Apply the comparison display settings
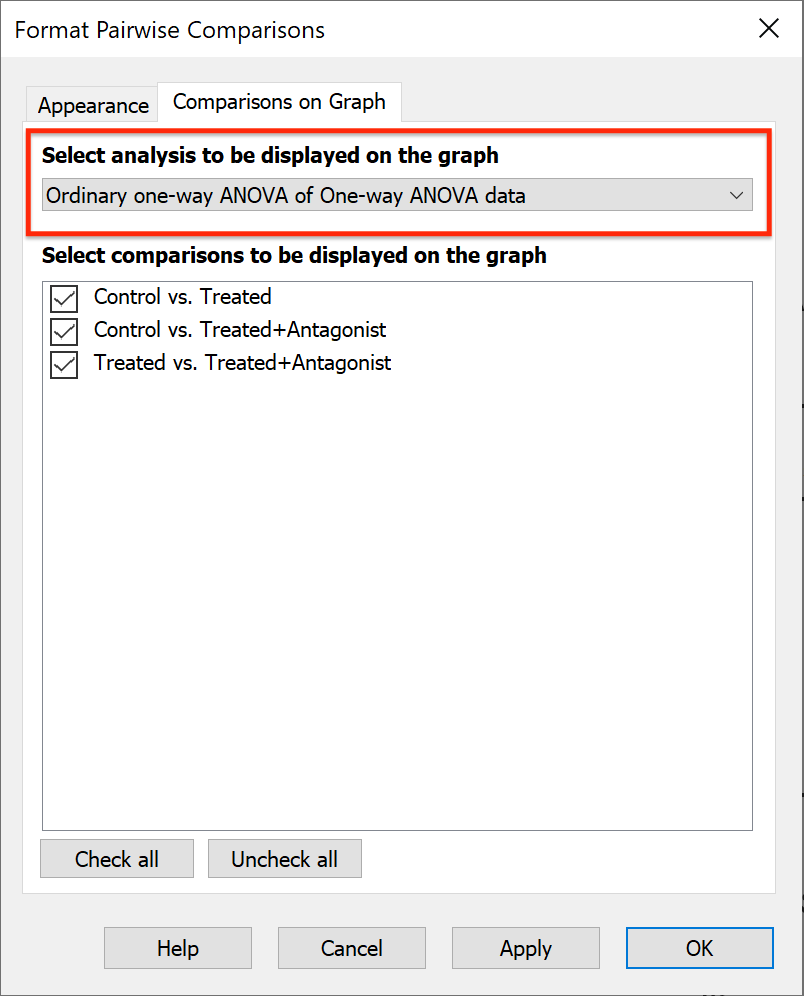This screenshot has height=996, width=804. tap(525, 948)
